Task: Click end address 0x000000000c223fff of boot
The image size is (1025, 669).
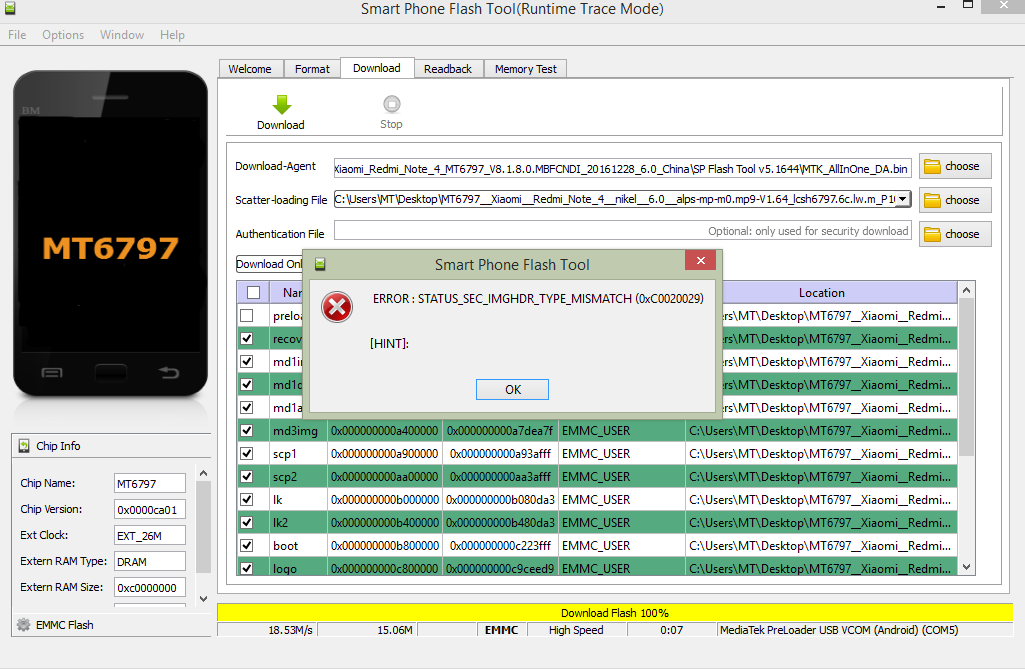Action: tap(500, 545)
